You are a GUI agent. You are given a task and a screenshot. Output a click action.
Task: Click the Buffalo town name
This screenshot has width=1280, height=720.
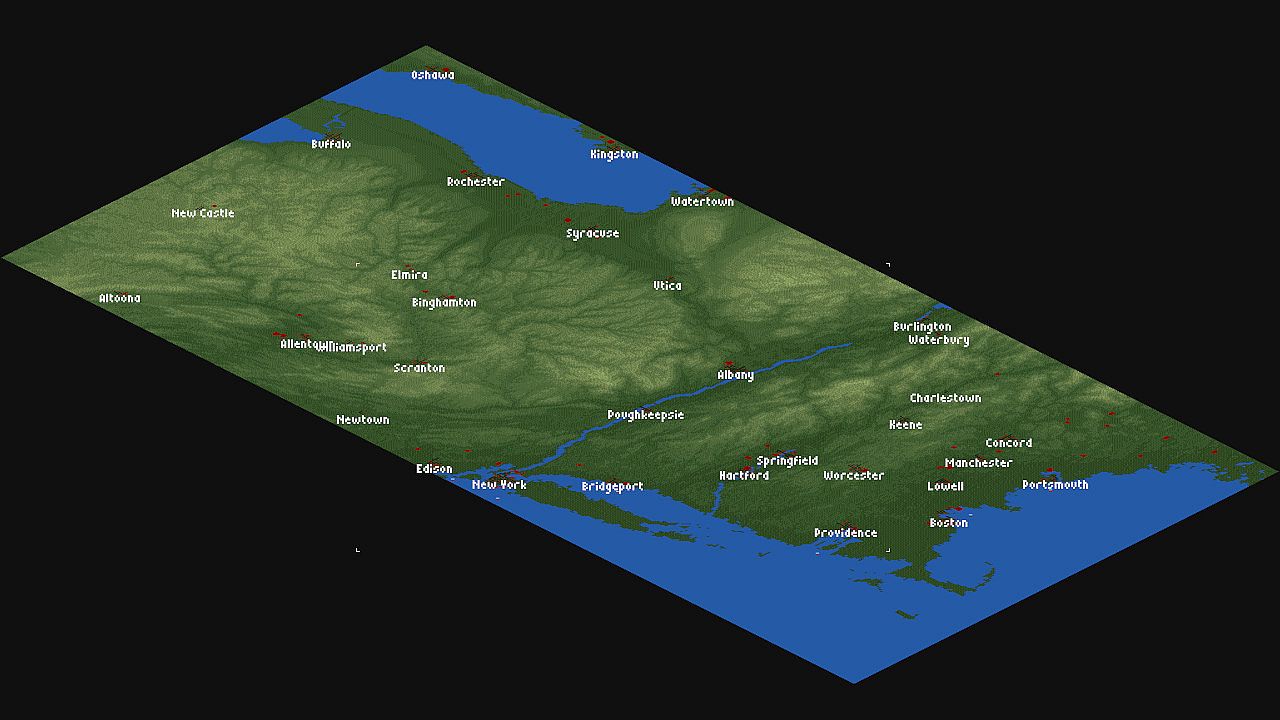tap(331, 144)
